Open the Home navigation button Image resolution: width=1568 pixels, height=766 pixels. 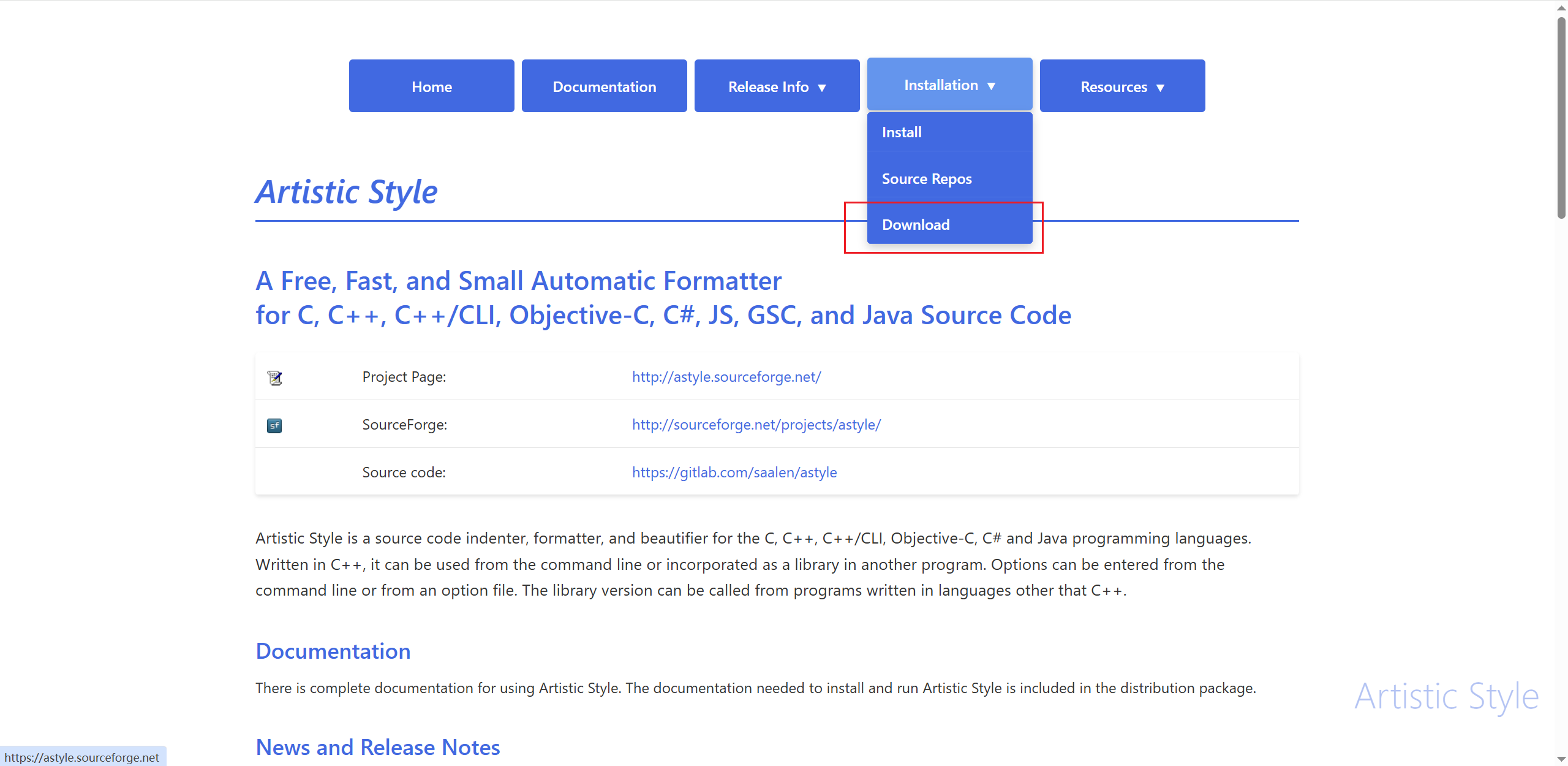tap(431, 86)
